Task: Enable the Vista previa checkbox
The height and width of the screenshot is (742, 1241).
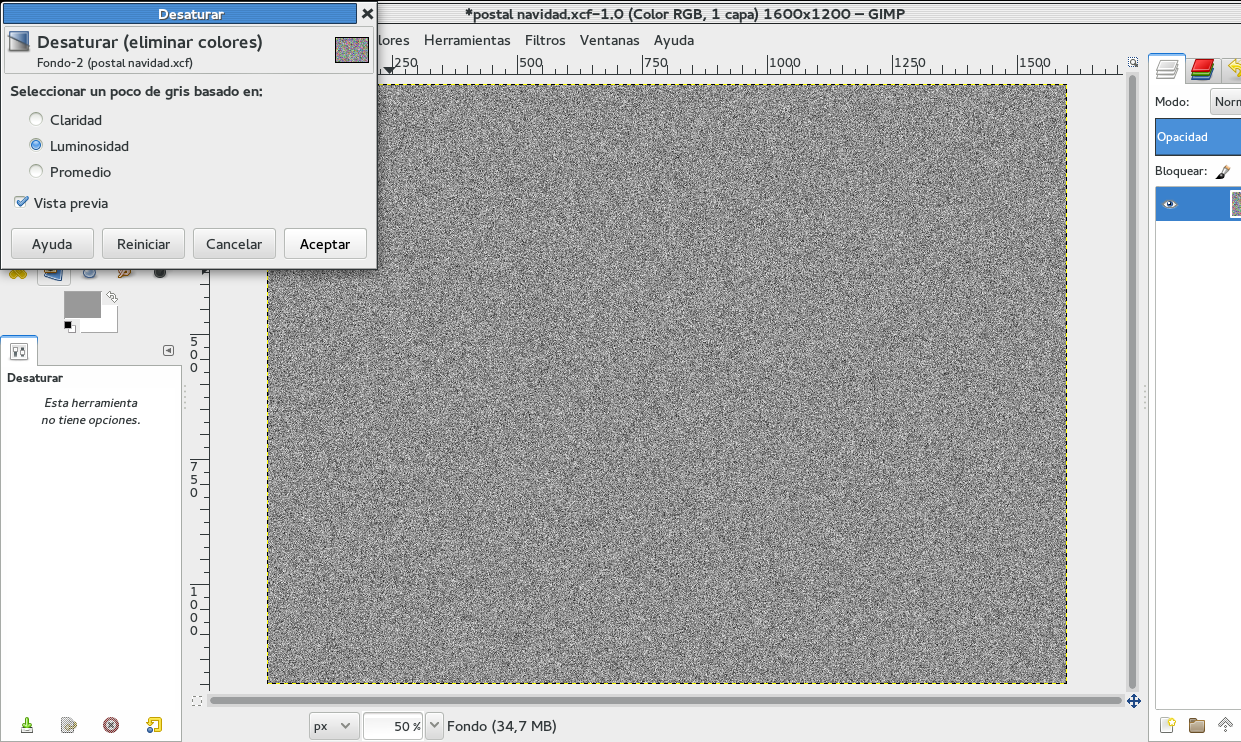Action: (21, 203)
